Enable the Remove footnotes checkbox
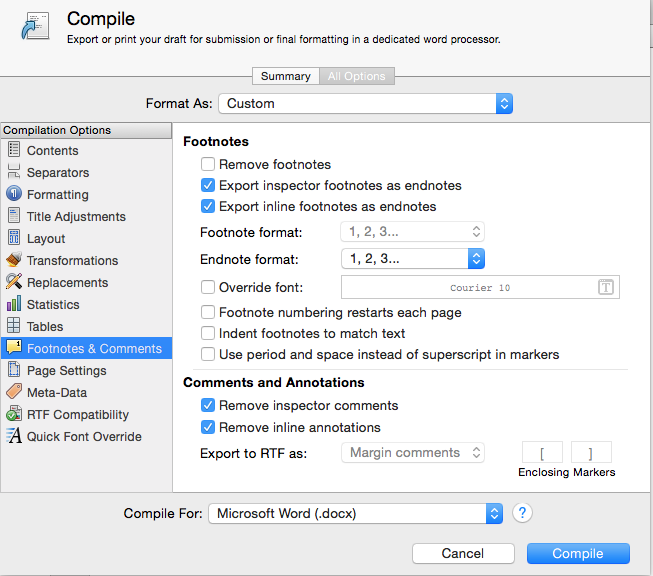Screen dimensions: 653x576 tap(208, 164)
